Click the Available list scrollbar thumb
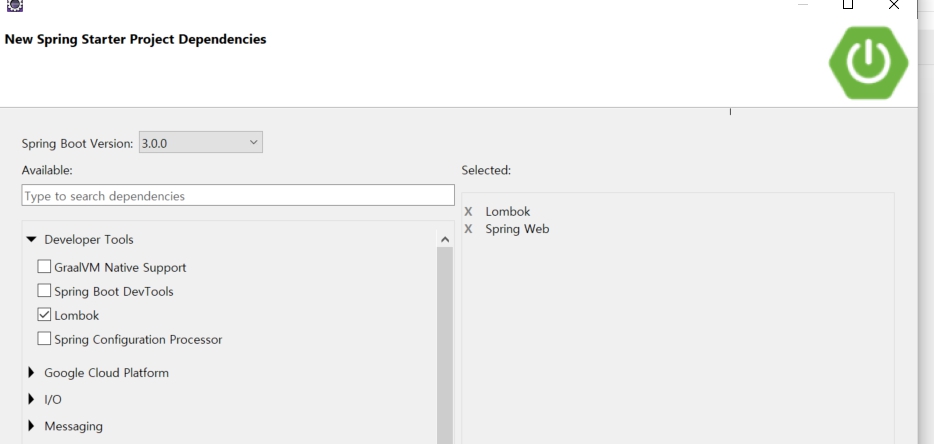This screenshot has width=934, height=444. tap(445, 346)
